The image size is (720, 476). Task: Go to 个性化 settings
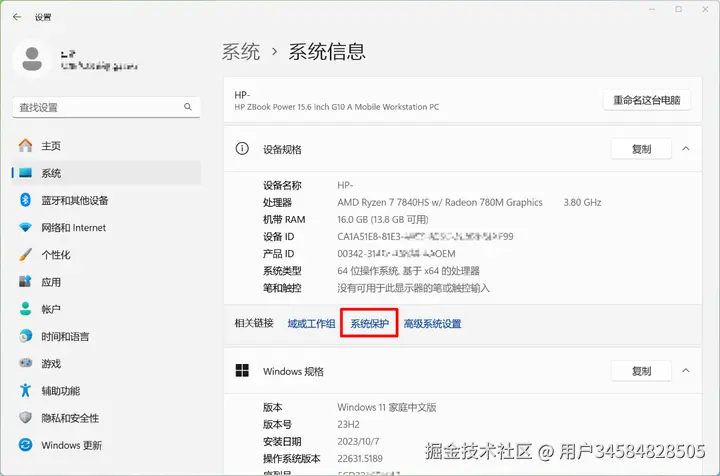(106, 255)
